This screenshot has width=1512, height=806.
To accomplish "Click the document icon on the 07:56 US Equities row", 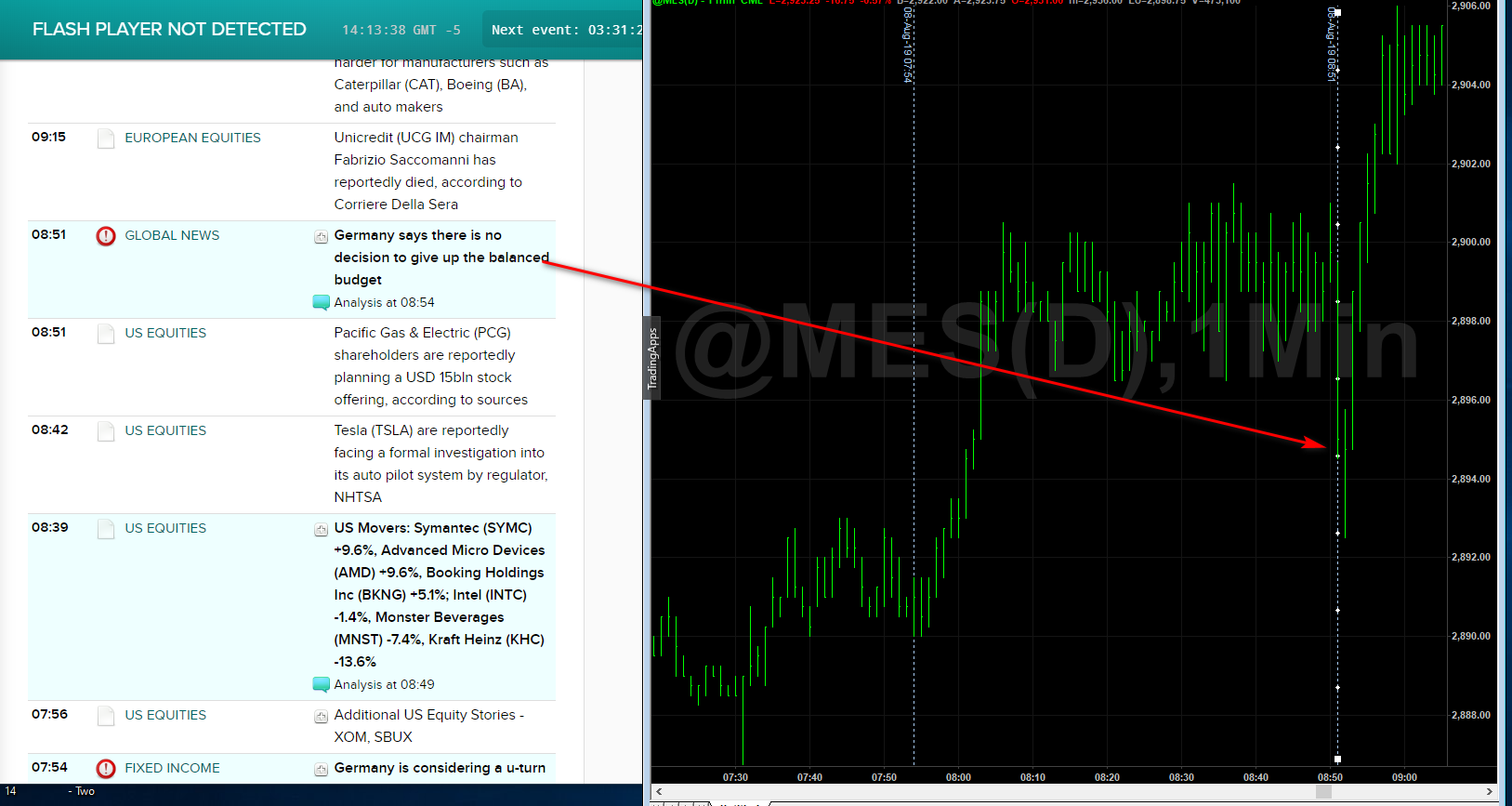I will pyautogui.click(x=106, y=716).
